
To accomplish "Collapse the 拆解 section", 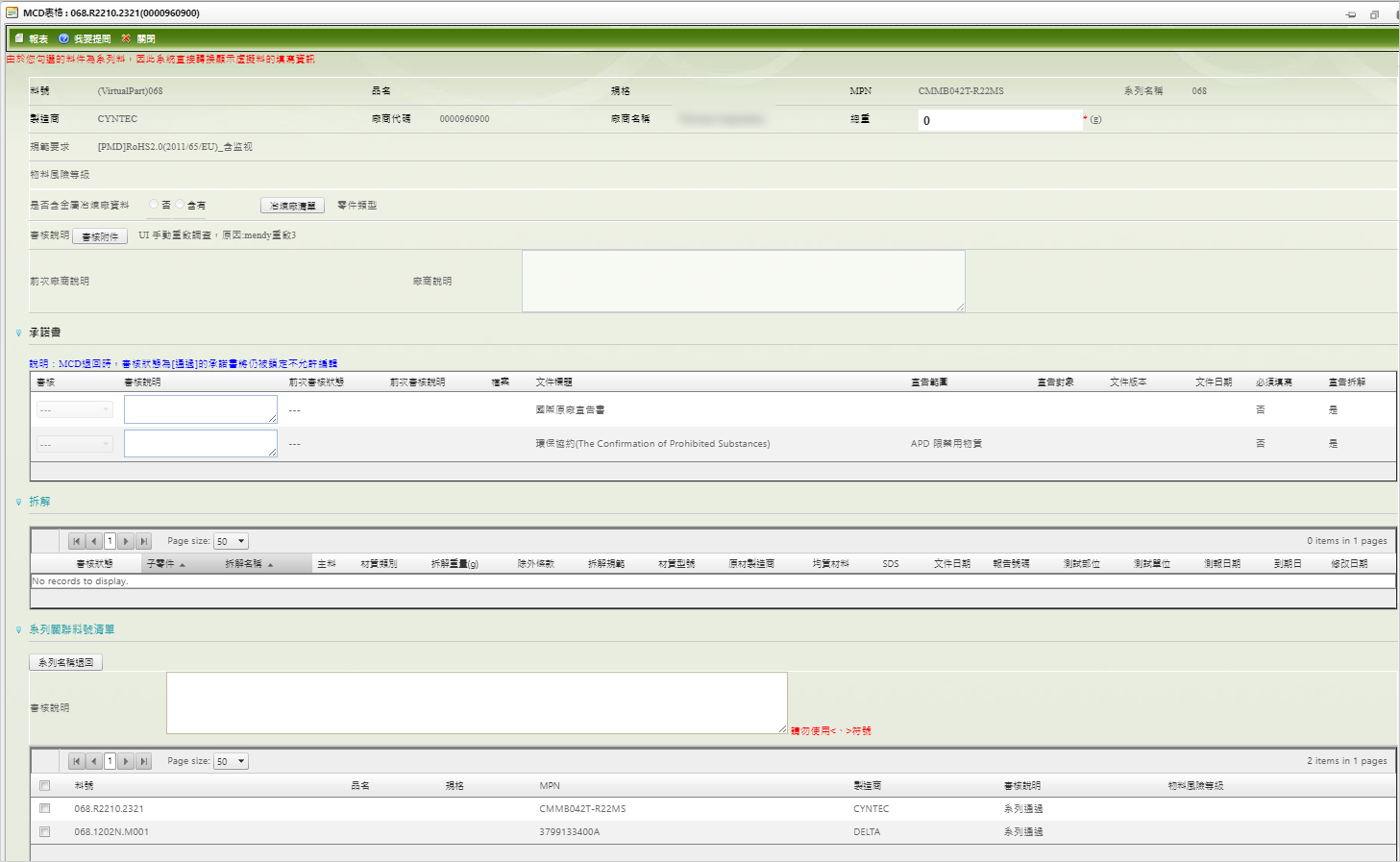I will (18, 502).
